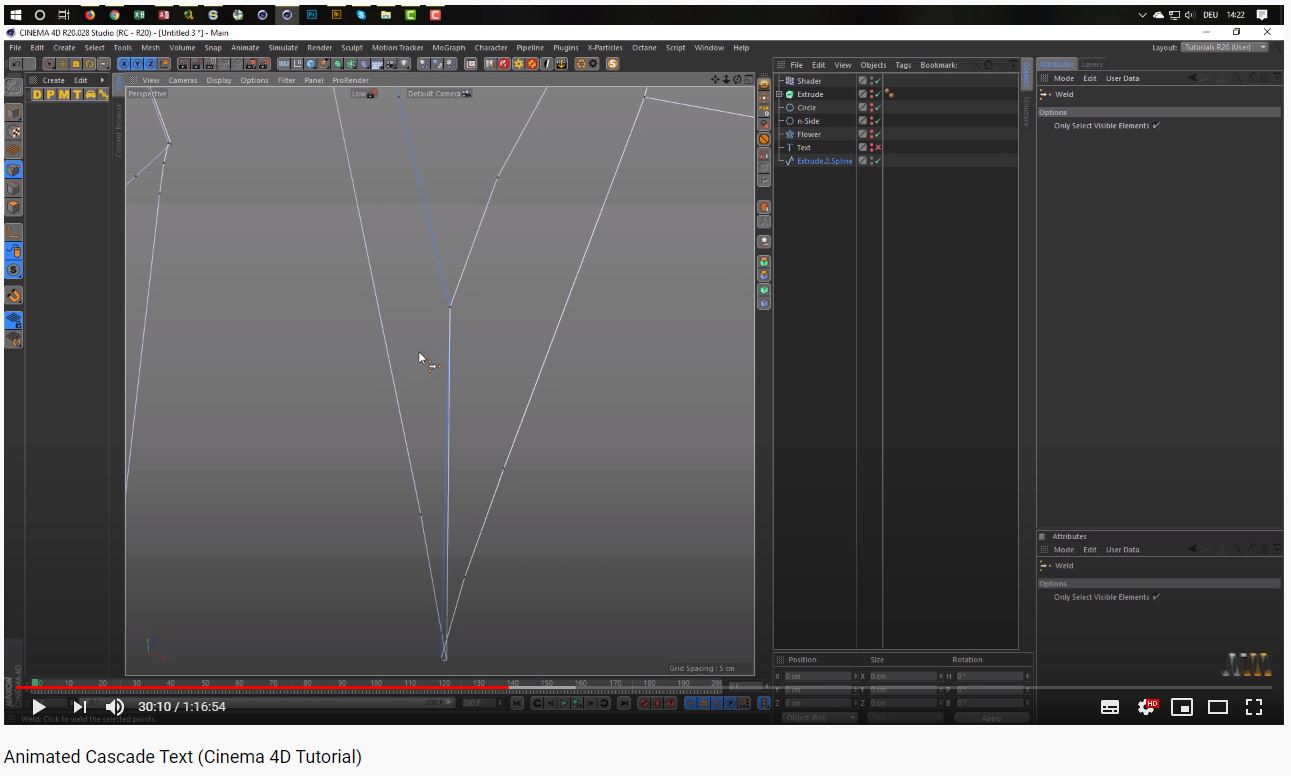Image resolution: width=1291 pixels, height=776 pixels.
Task: Click the taskbar clock showing 14:22
Action: click(x=1235, y=15)
